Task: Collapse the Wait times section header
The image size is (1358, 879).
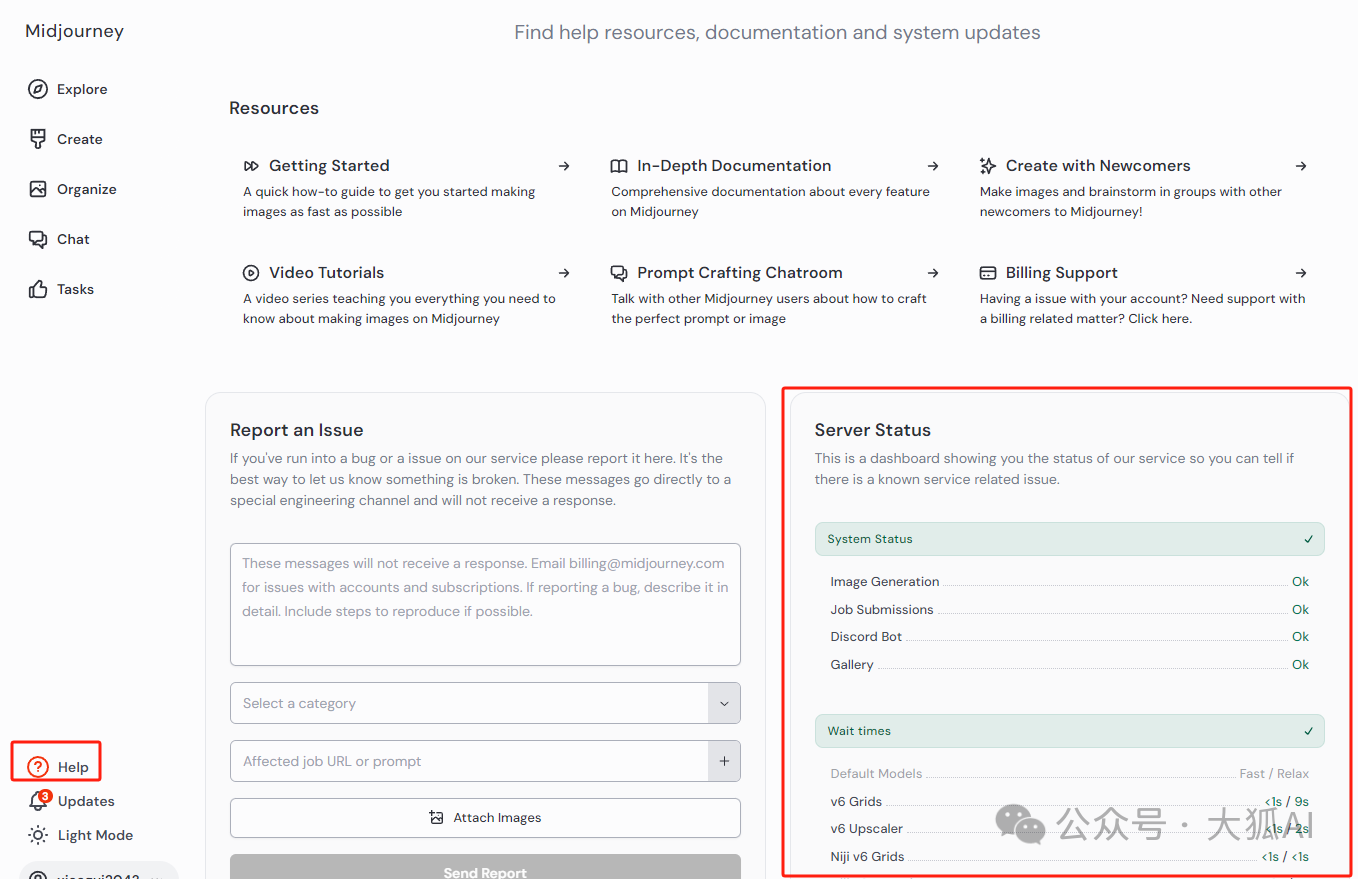Action: click(1069, 731)
